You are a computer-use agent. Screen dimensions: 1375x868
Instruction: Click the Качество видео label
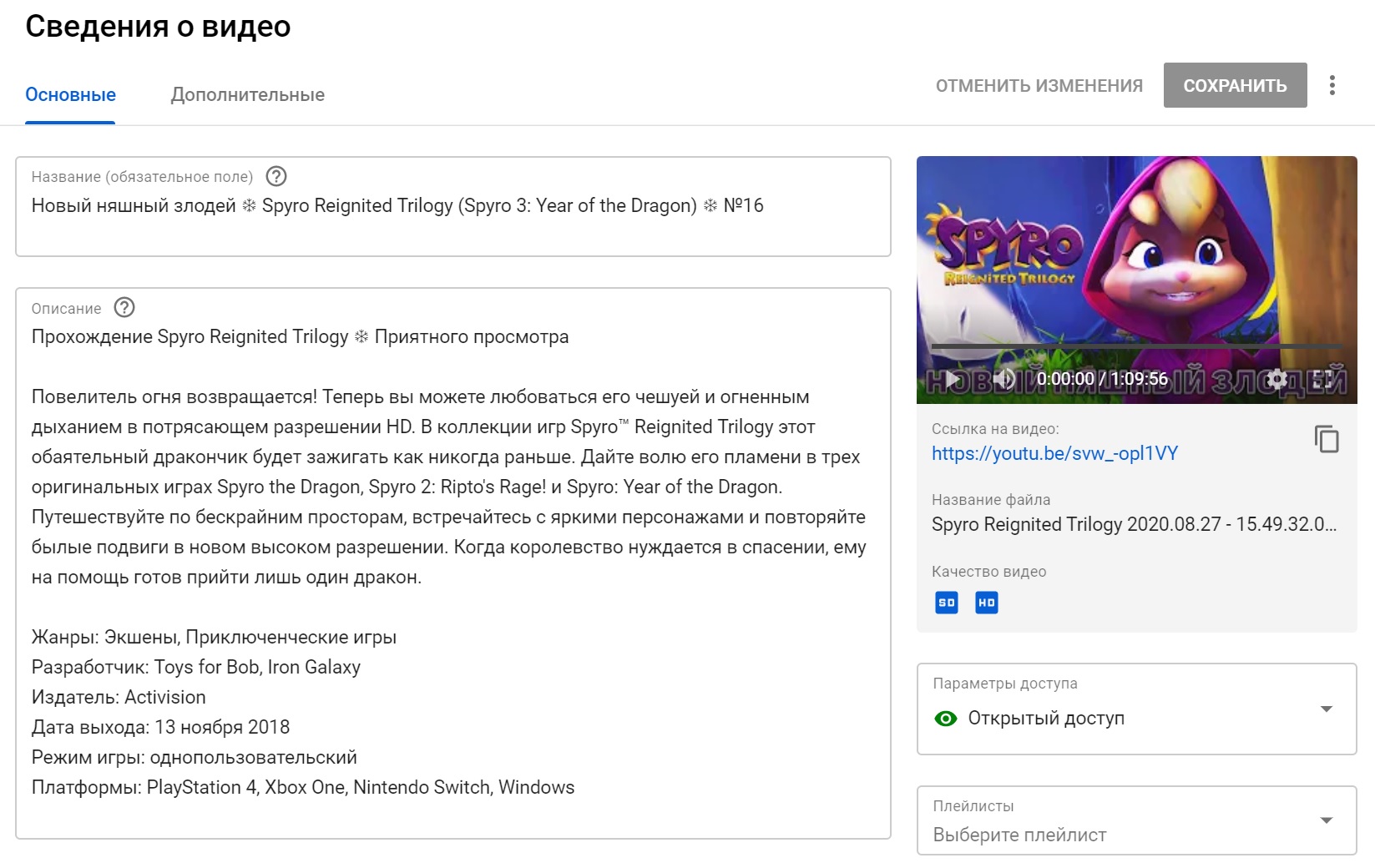point(988,572)
